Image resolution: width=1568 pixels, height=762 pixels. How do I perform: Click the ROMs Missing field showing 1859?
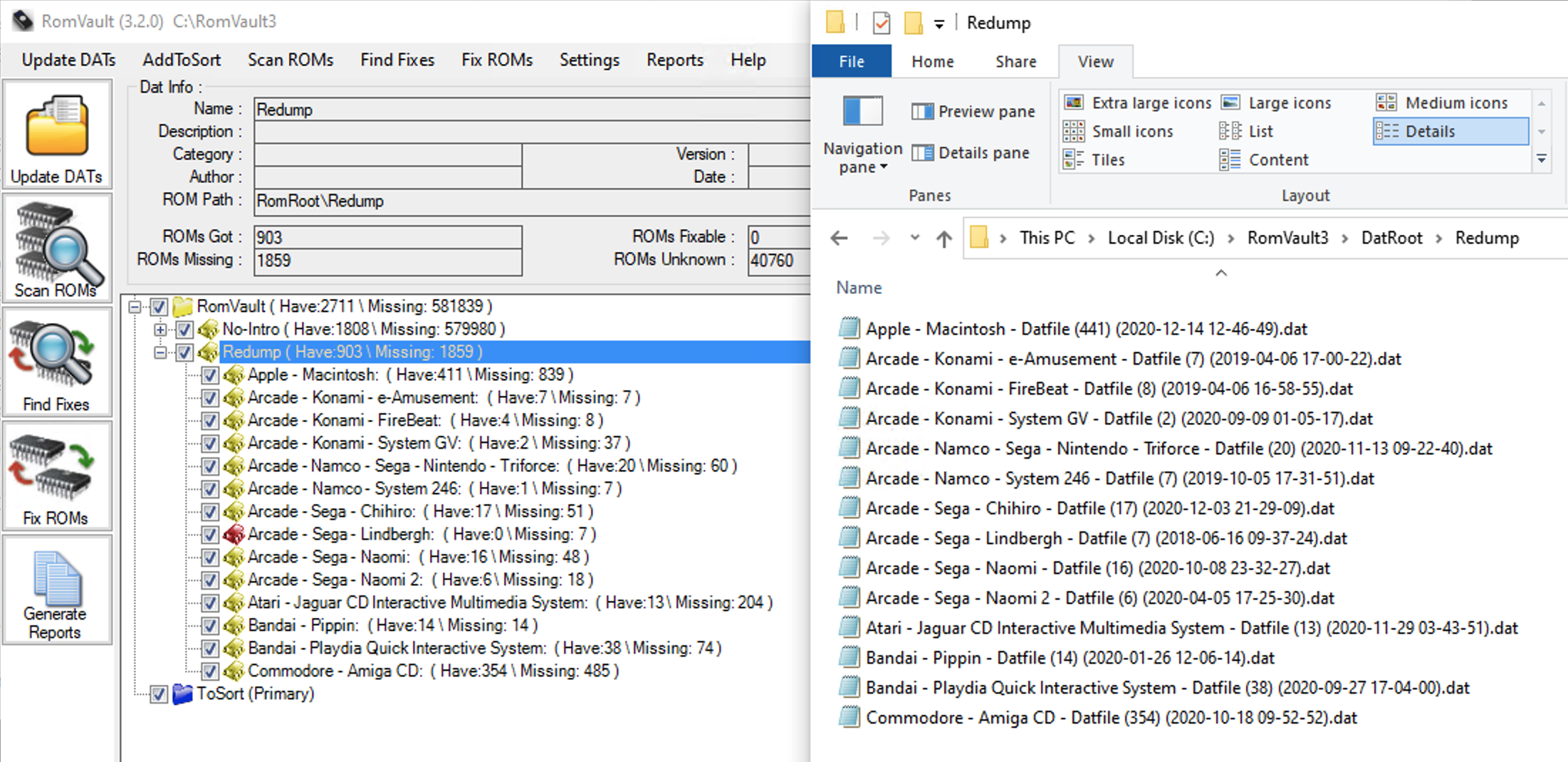388,261
